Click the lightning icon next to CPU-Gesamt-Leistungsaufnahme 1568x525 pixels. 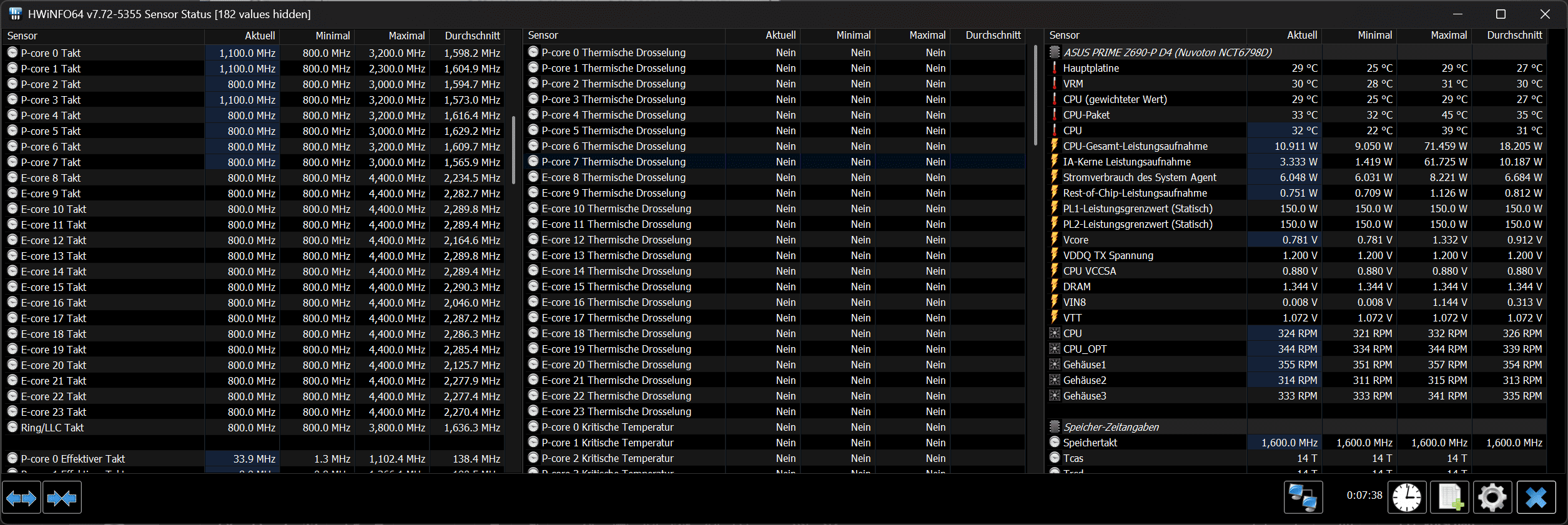[1055, 146]
